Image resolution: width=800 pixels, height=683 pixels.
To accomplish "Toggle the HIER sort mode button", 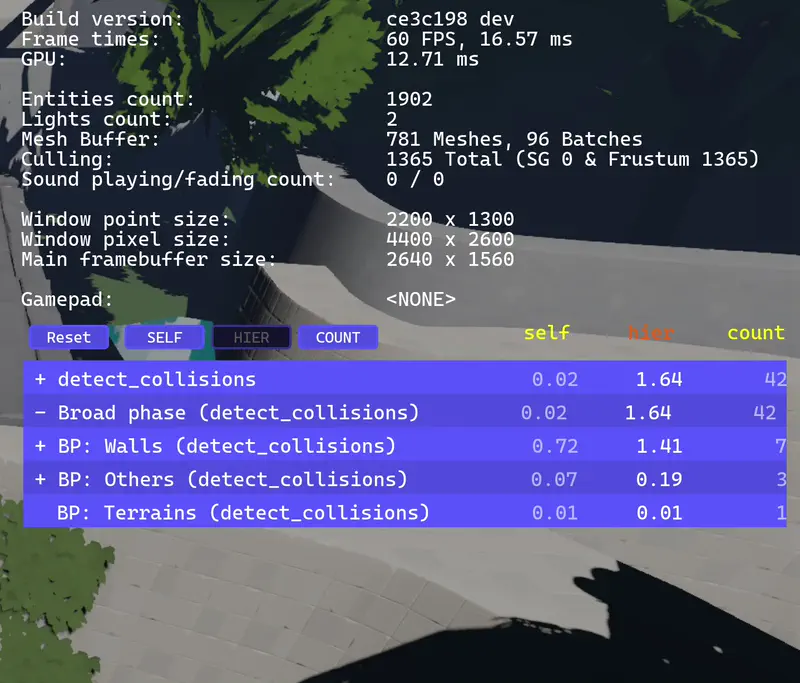I will tap(251, 338).
